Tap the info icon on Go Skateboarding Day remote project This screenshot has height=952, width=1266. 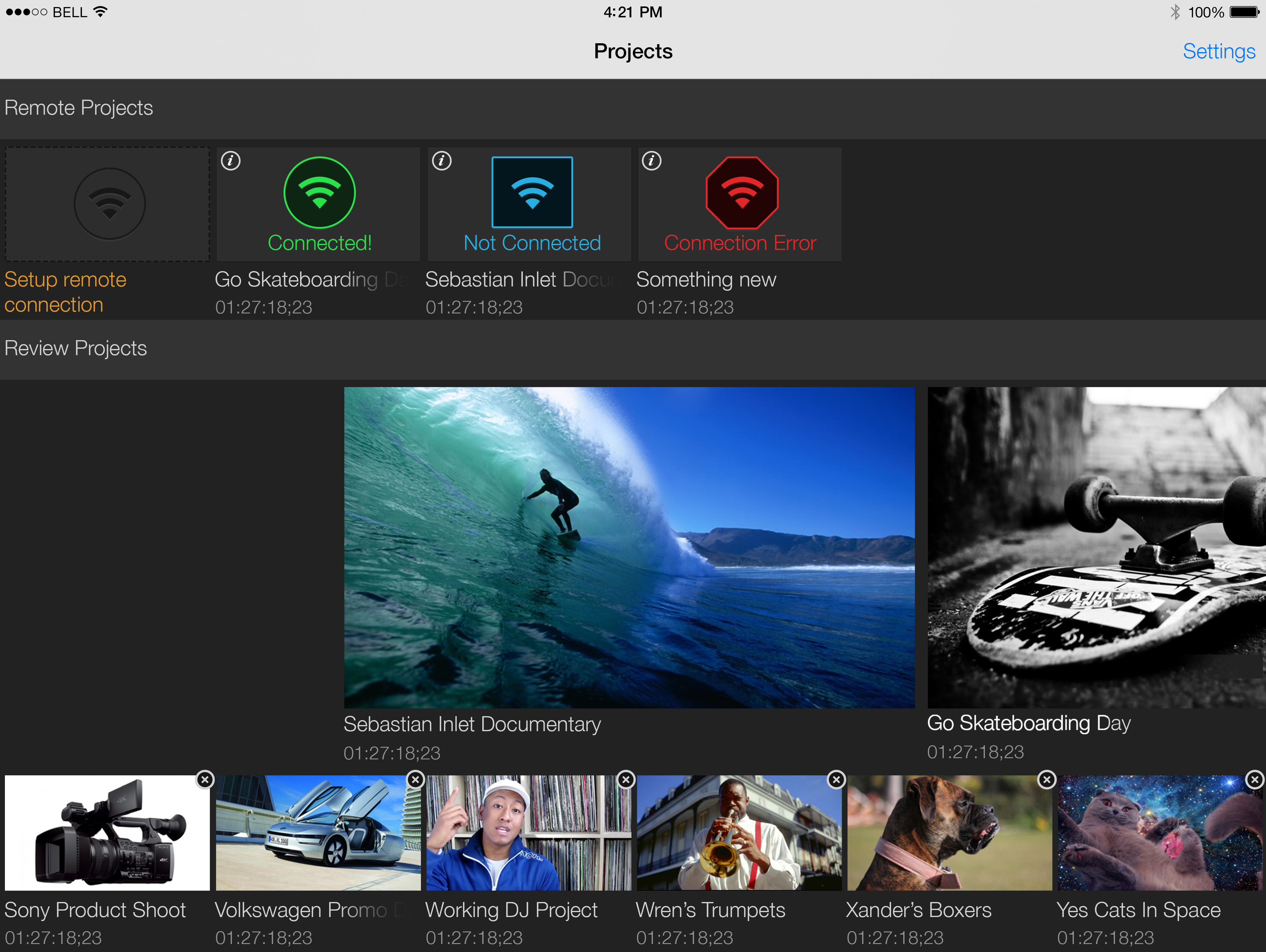[x=231, y=161]
